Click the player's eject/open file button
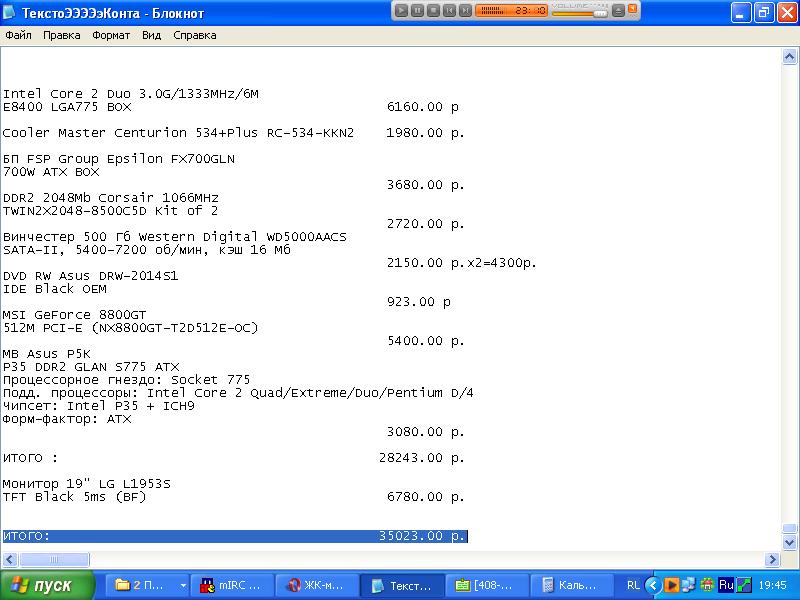 tap(618, 11)
